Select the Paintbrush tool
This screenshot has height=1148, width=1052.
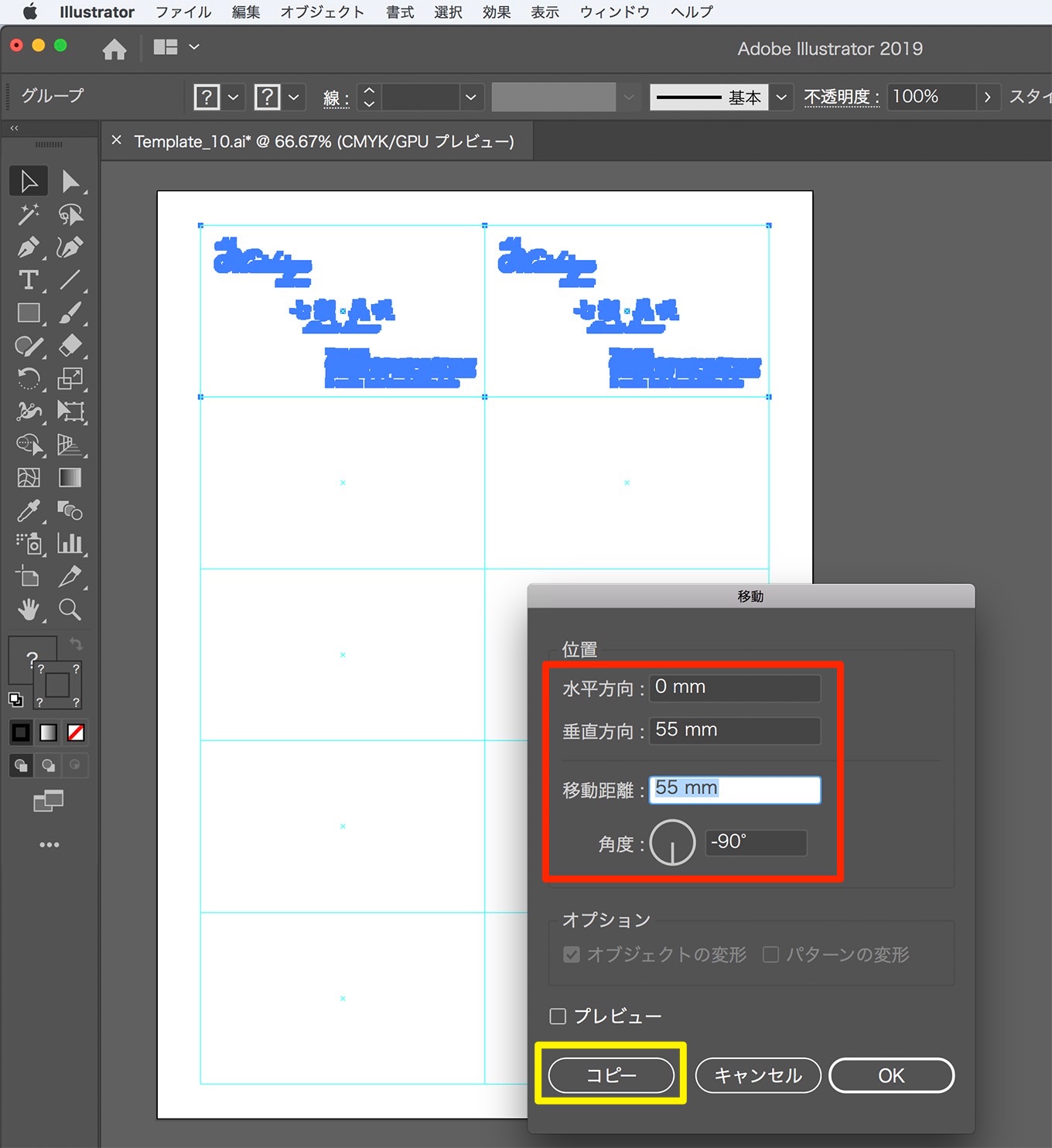pyautogui.click(x=70, y=313)
